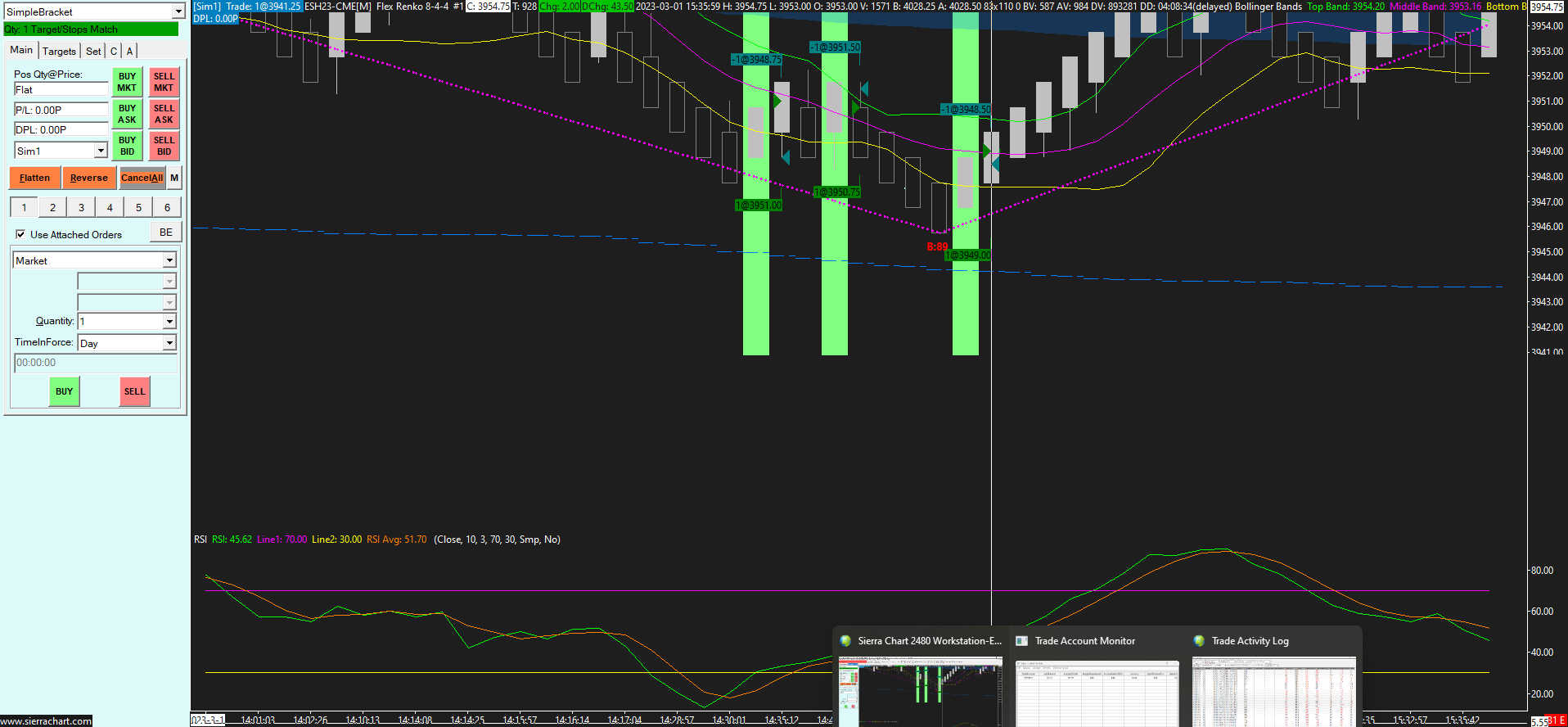Click the BUY ASK button
Screen dimensions: 1568x727
[127, 114]
